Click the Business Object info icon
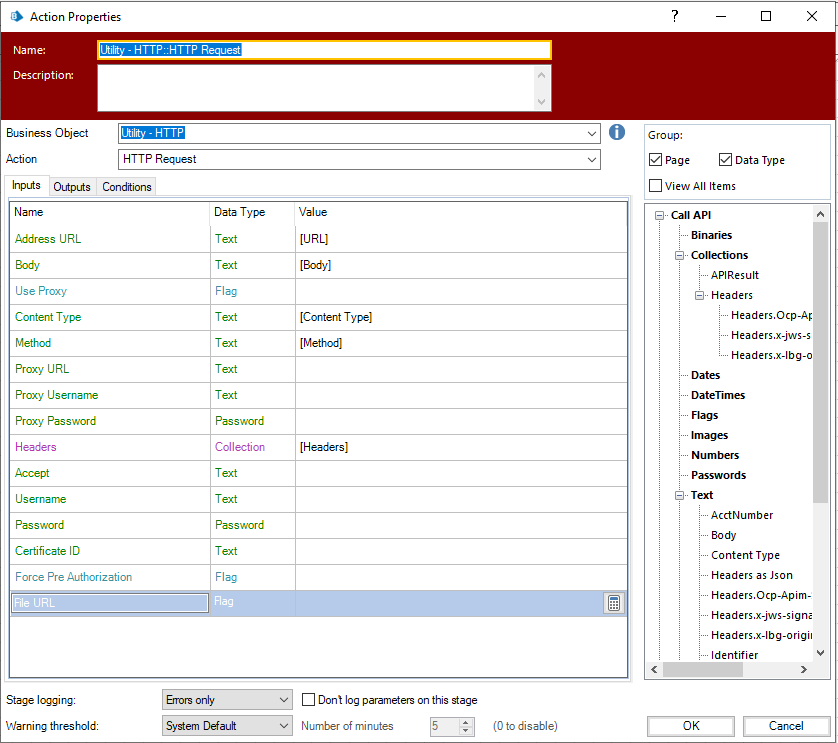This screenshot has width=838, height=743. click(x=617, y=133)
